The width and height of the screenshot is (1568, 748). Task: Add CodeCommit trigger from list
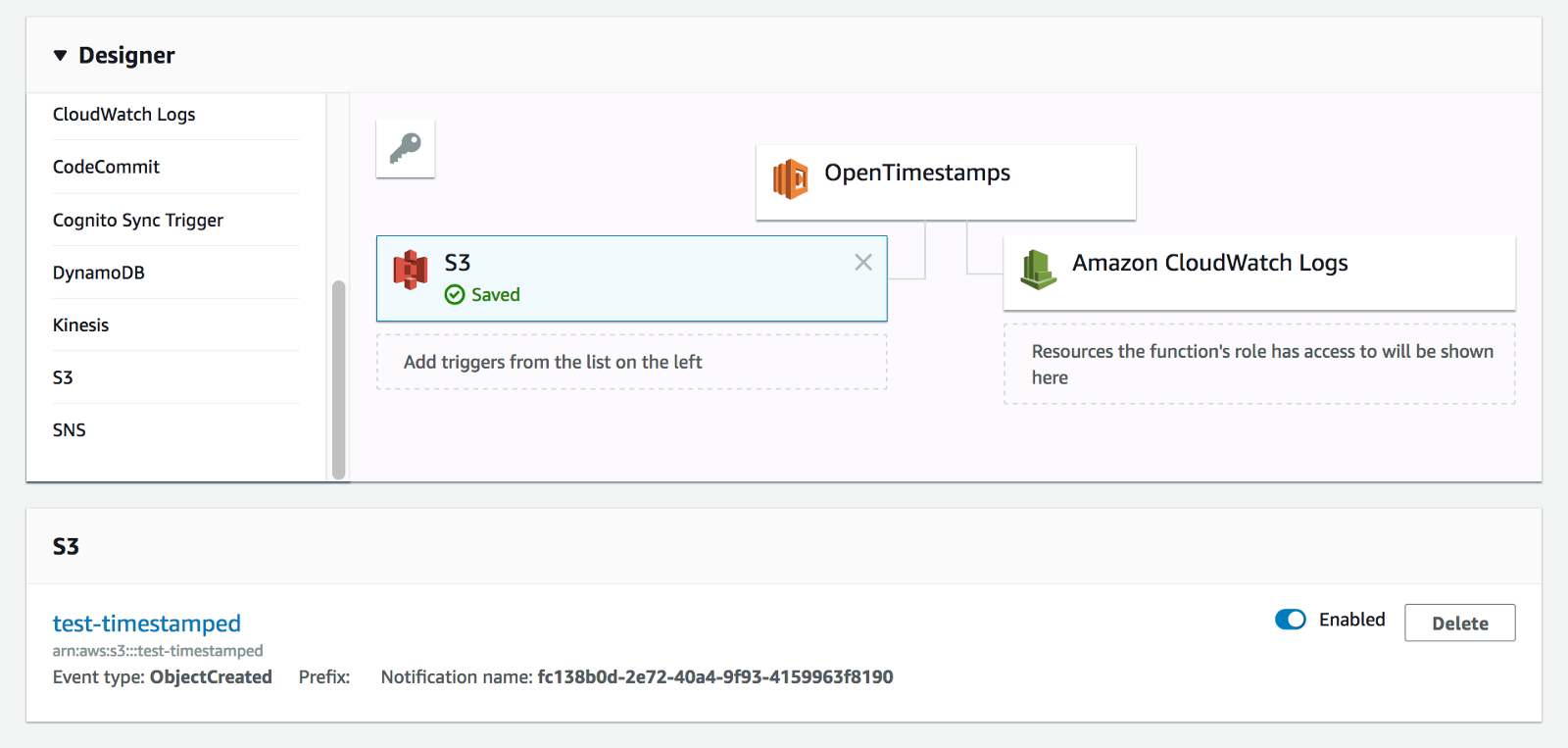point(106,167)
